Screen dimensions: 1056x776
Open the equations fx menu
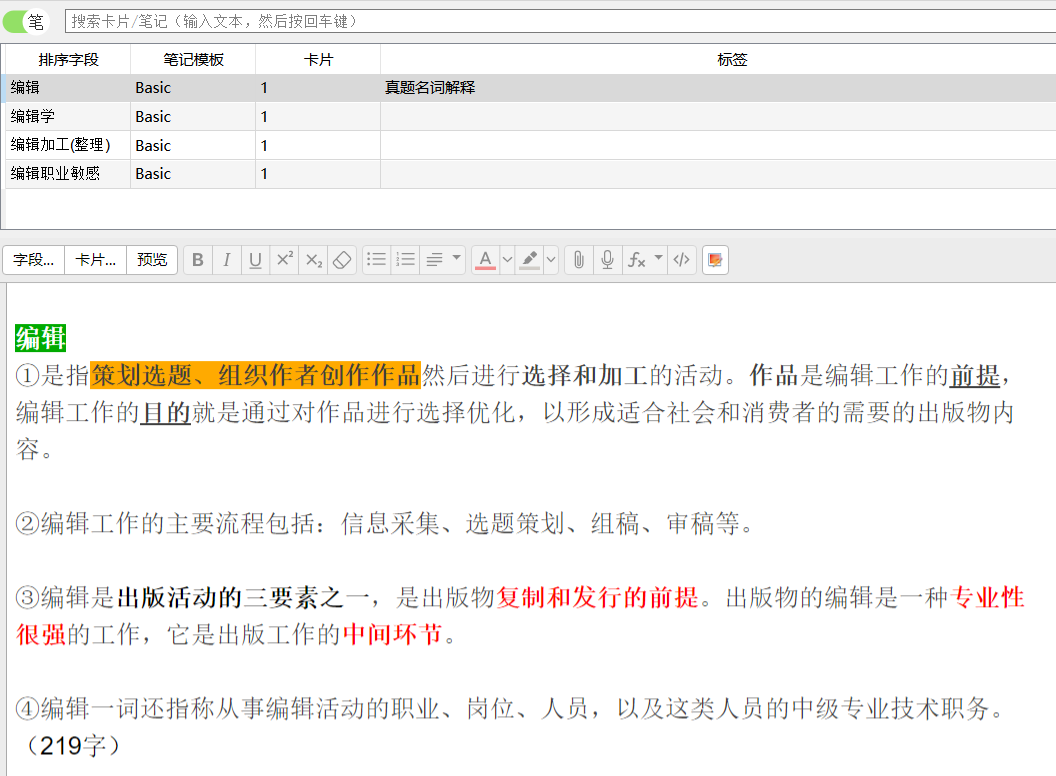click(636, 260)
